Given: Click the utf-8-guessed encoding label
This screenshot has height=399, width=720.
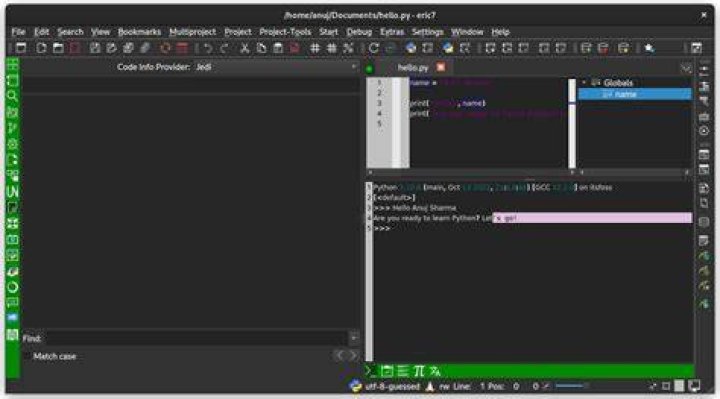Looking at the screenshot, I should click(392, 387).
